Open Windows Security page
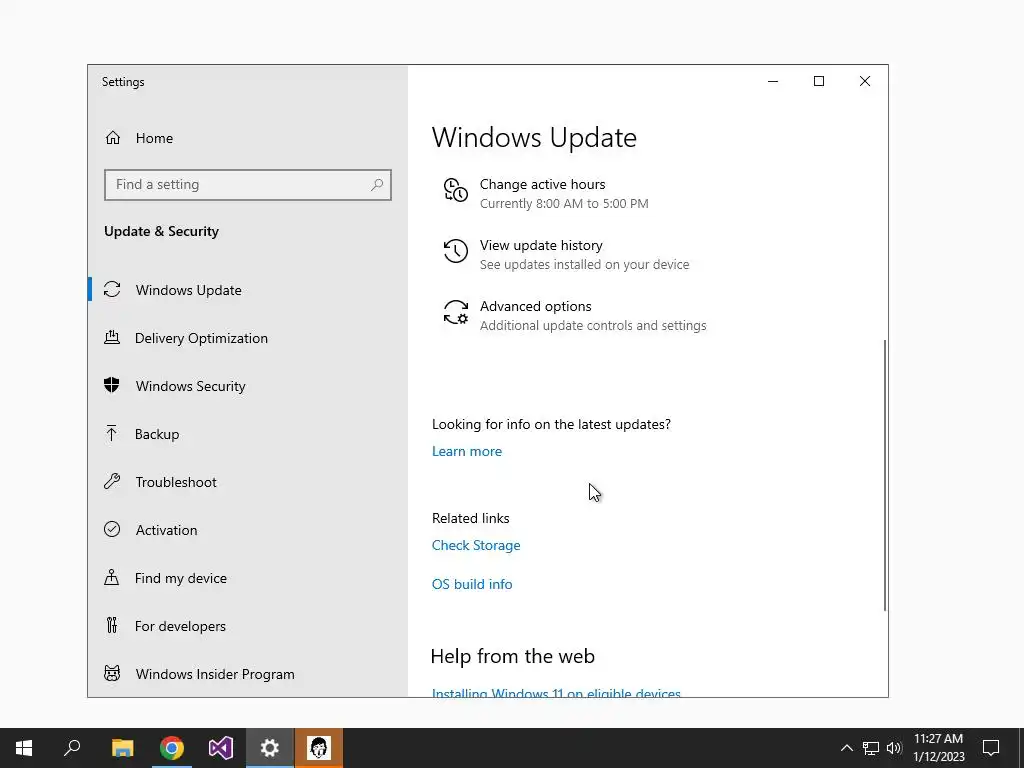Screen dimensions: 1024x768 [248, 386]
